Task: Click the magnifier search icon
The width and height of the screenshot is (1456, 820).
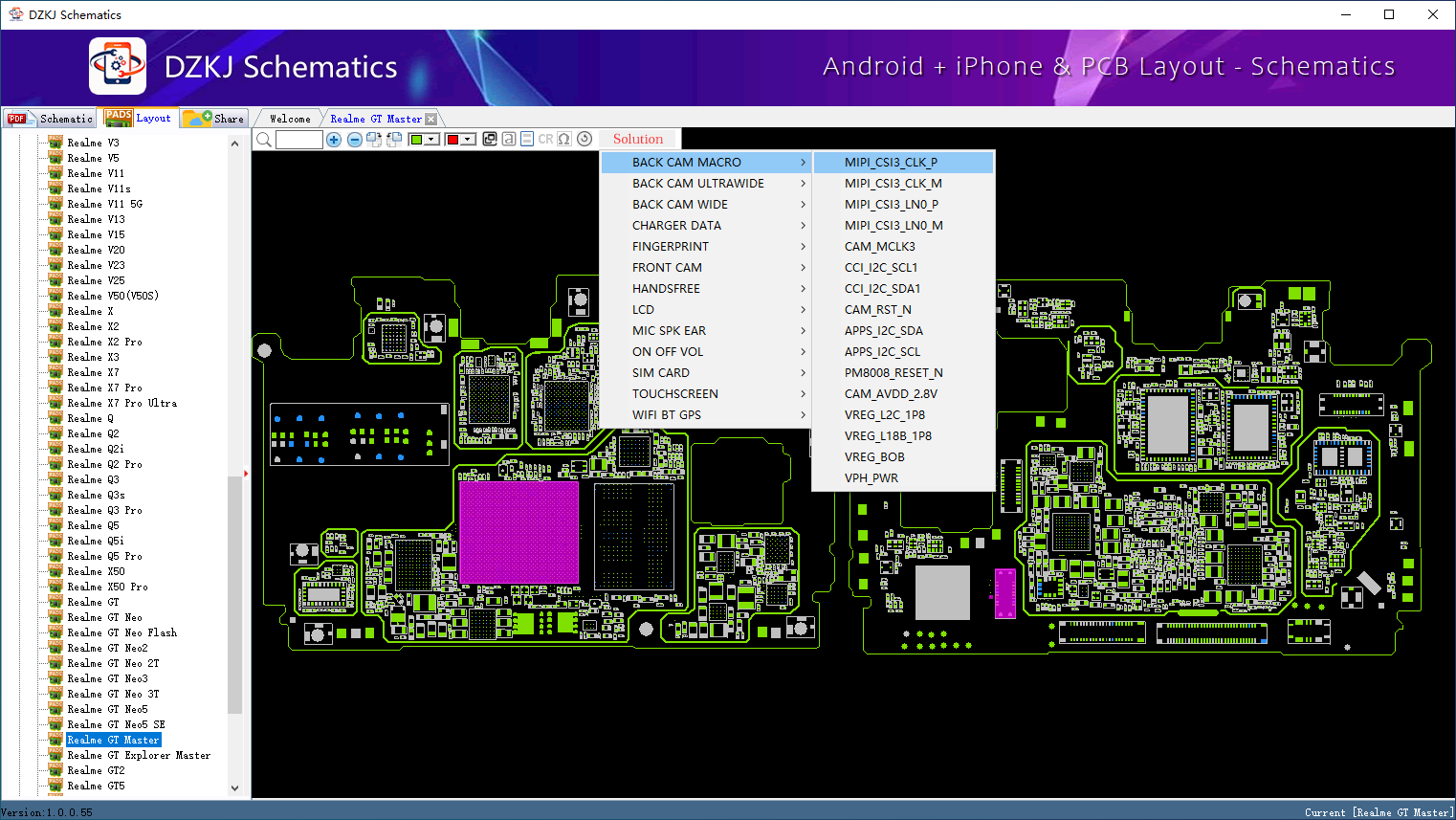Action: pyautogui.click(x=264, y=140)
